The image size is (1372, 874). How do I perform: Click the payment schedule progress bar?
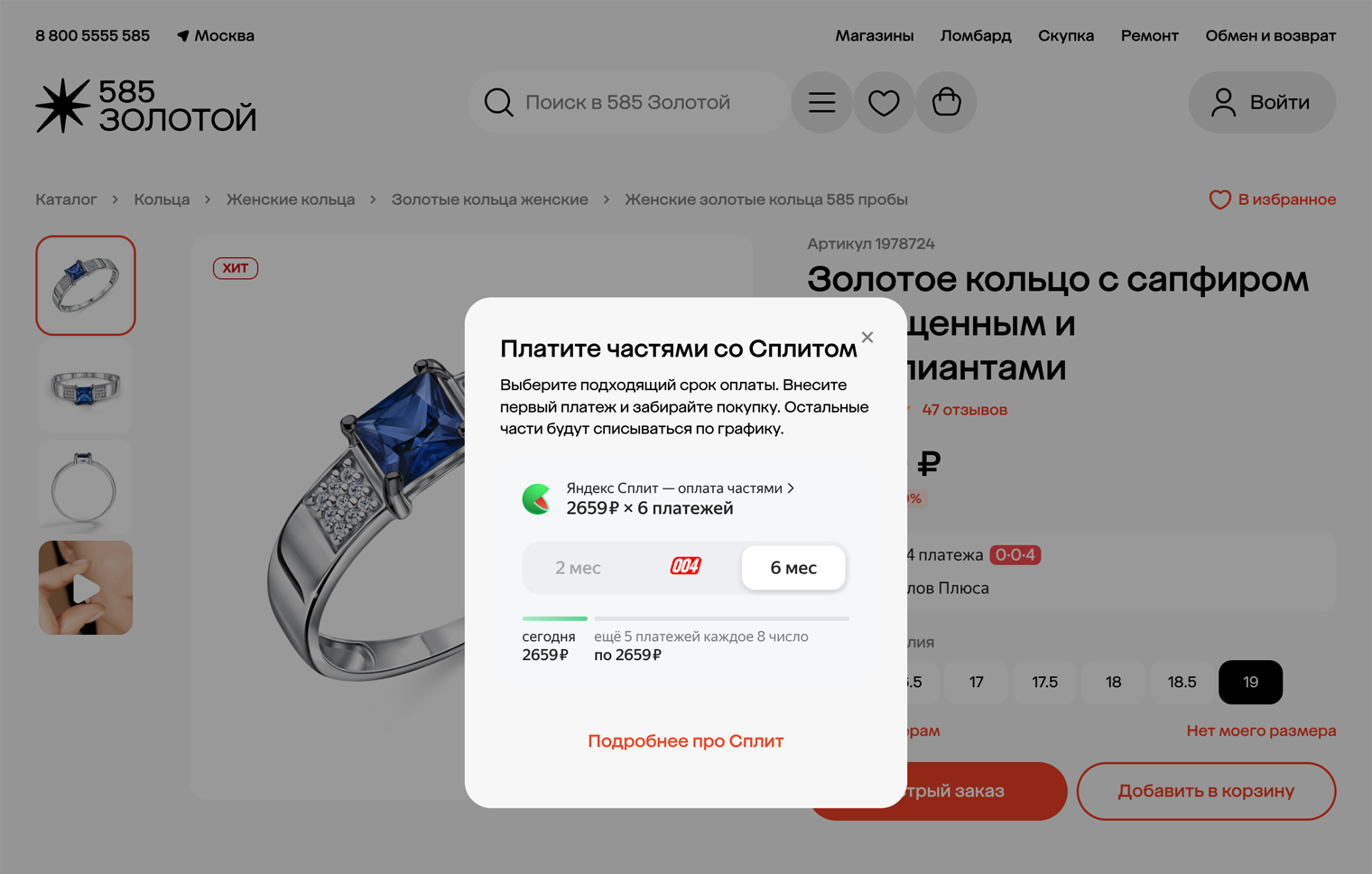coord(686,618)
